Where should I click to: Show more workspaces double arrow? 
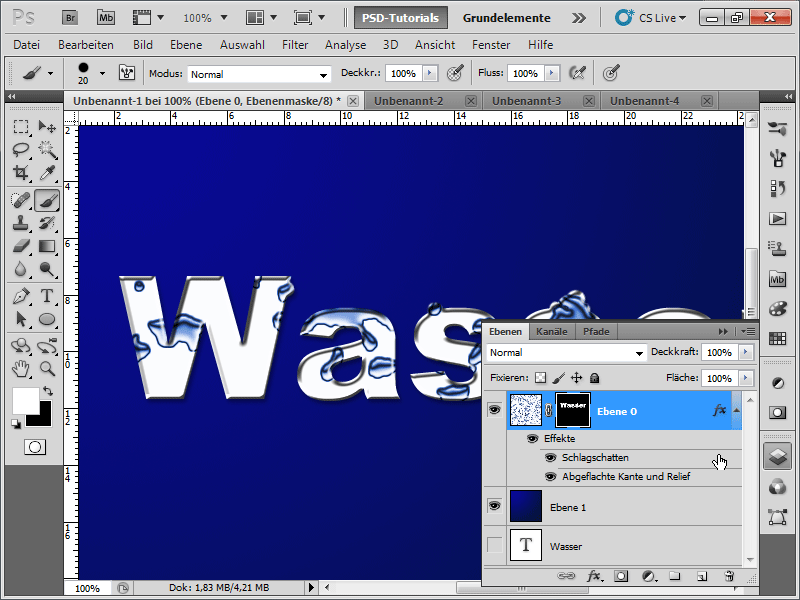(579, 18)
